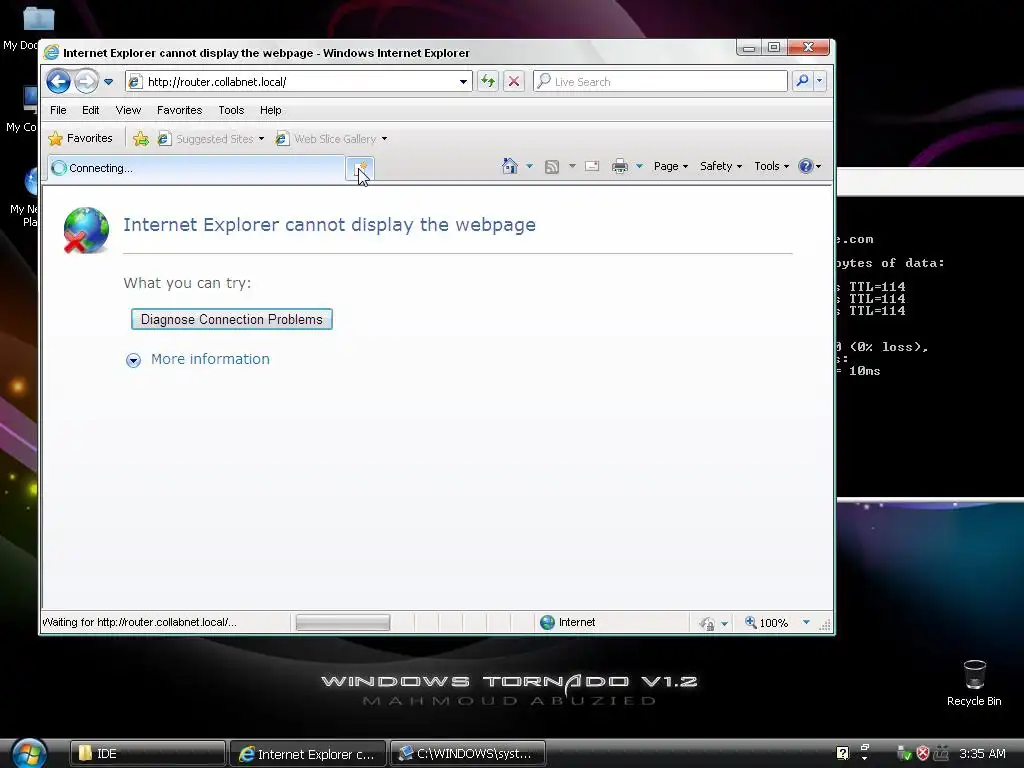This screenshot has width=1024, height=768.
Task: Click the My Computer desktop icon
Action: point(30,99)
